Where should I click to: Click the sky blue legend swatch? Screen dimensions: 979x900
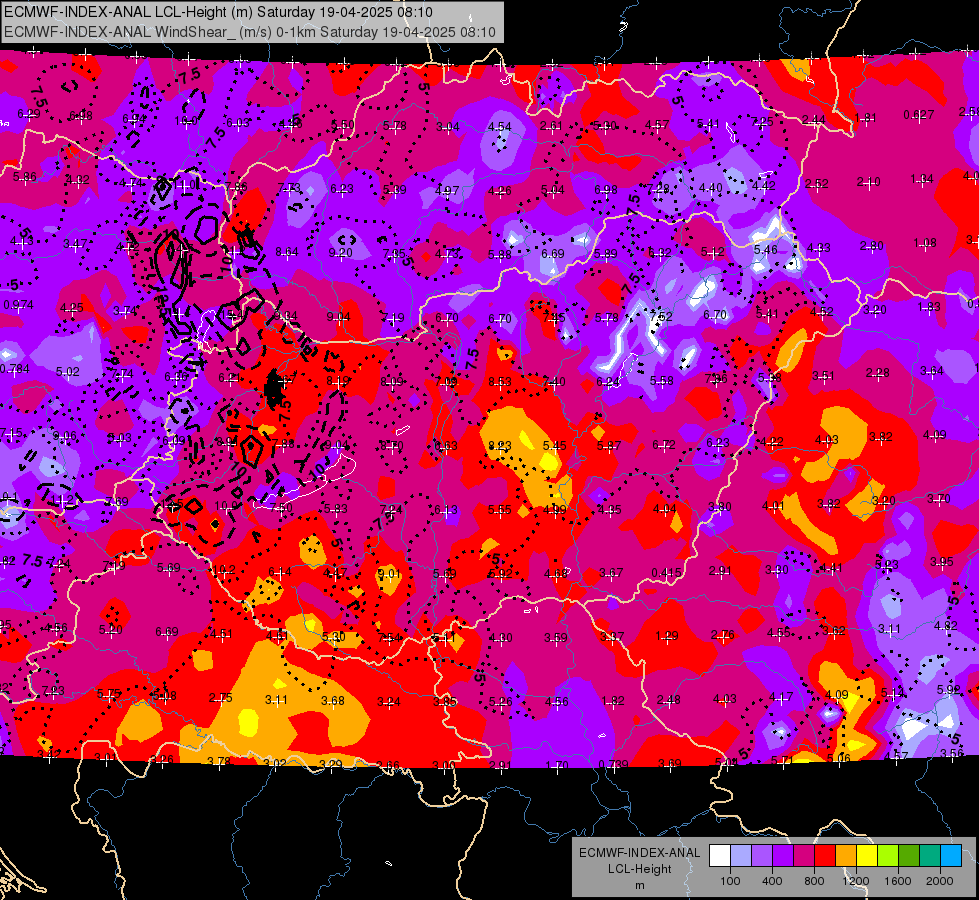pos(951,856)
